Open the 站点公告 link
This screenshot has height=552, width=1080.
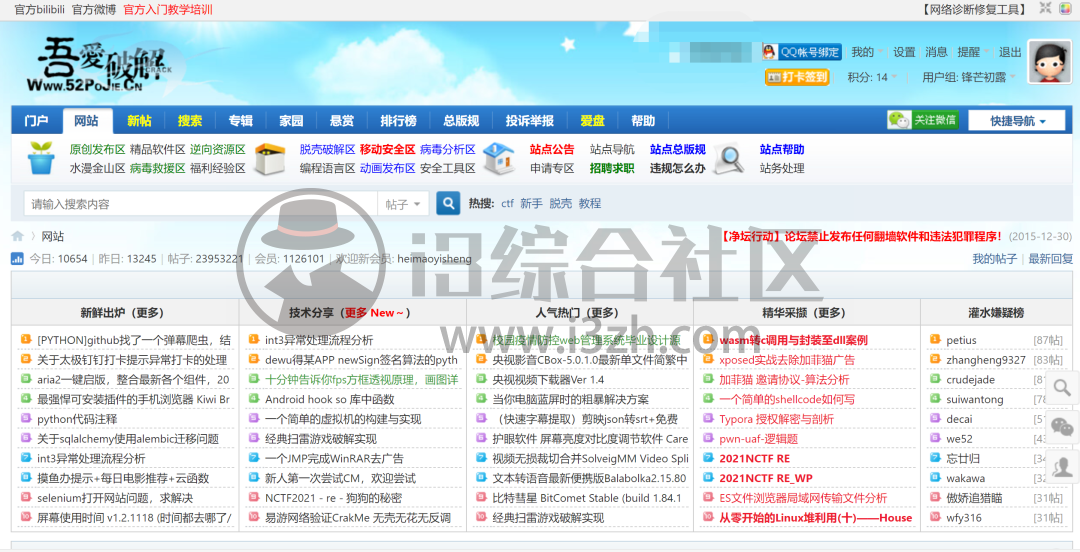tap(552, 150)
